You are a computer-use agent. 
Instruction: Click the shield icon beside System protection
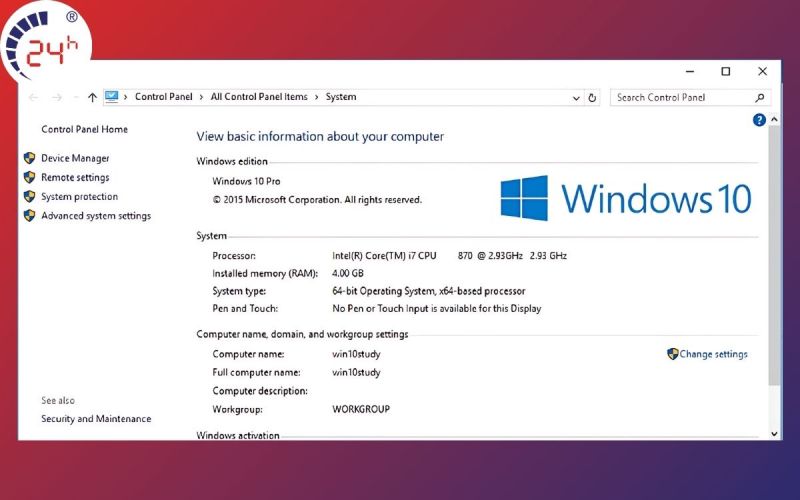[x=30, y=196]
